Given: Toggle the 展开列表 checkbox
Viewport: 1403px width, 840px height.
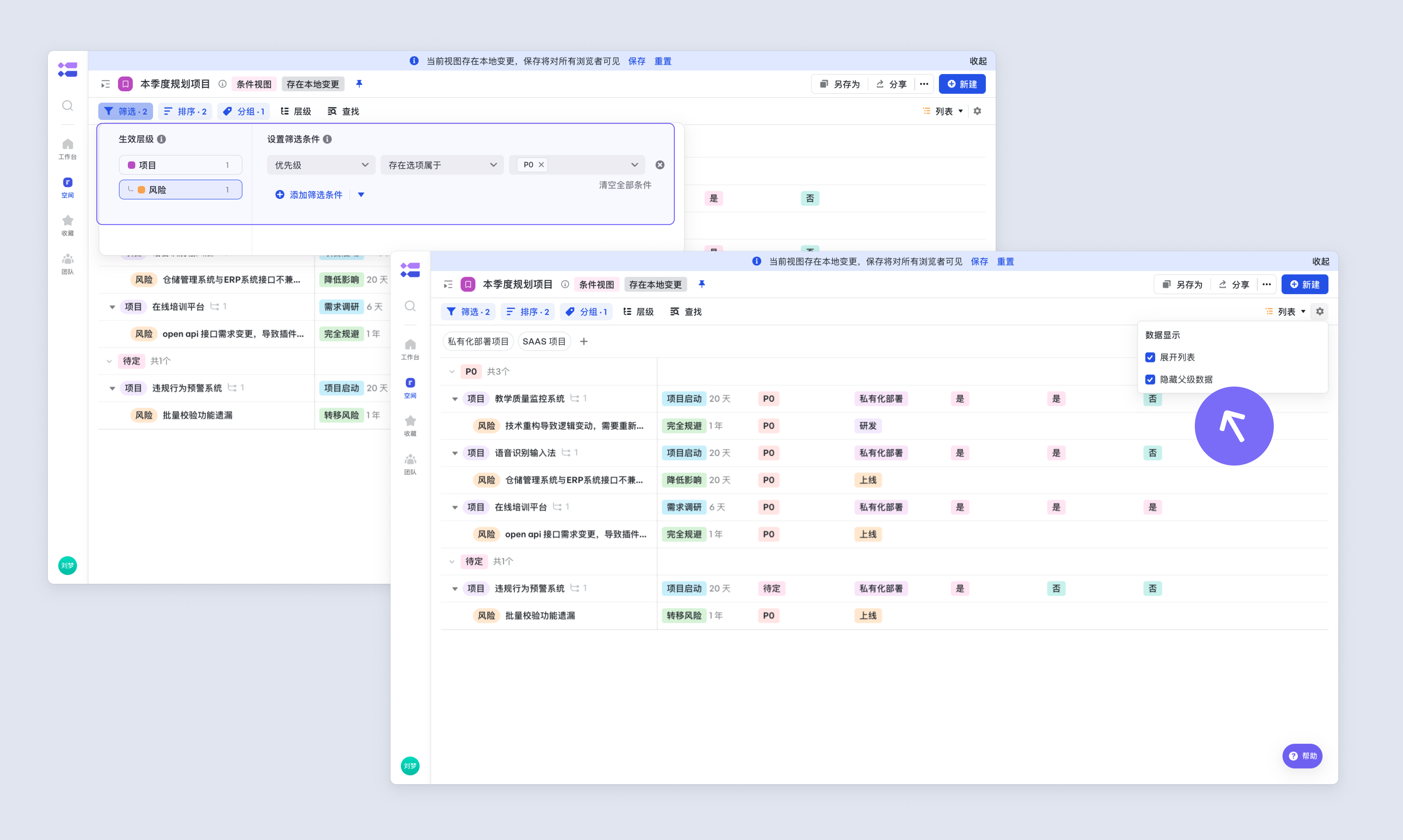Looking at the screenshot, I should [1150, 357].
